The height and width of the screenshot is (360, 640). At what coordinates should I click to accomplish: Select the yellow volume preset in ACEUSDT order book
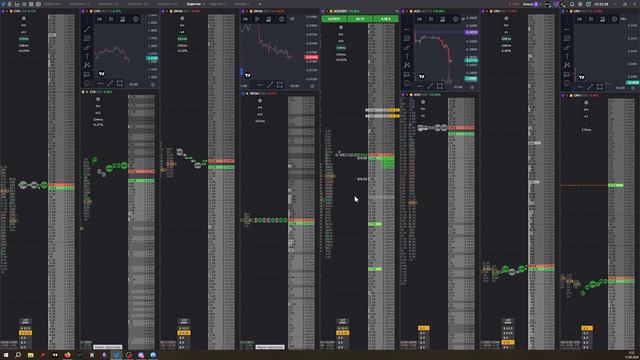click(x=342, y=333)
